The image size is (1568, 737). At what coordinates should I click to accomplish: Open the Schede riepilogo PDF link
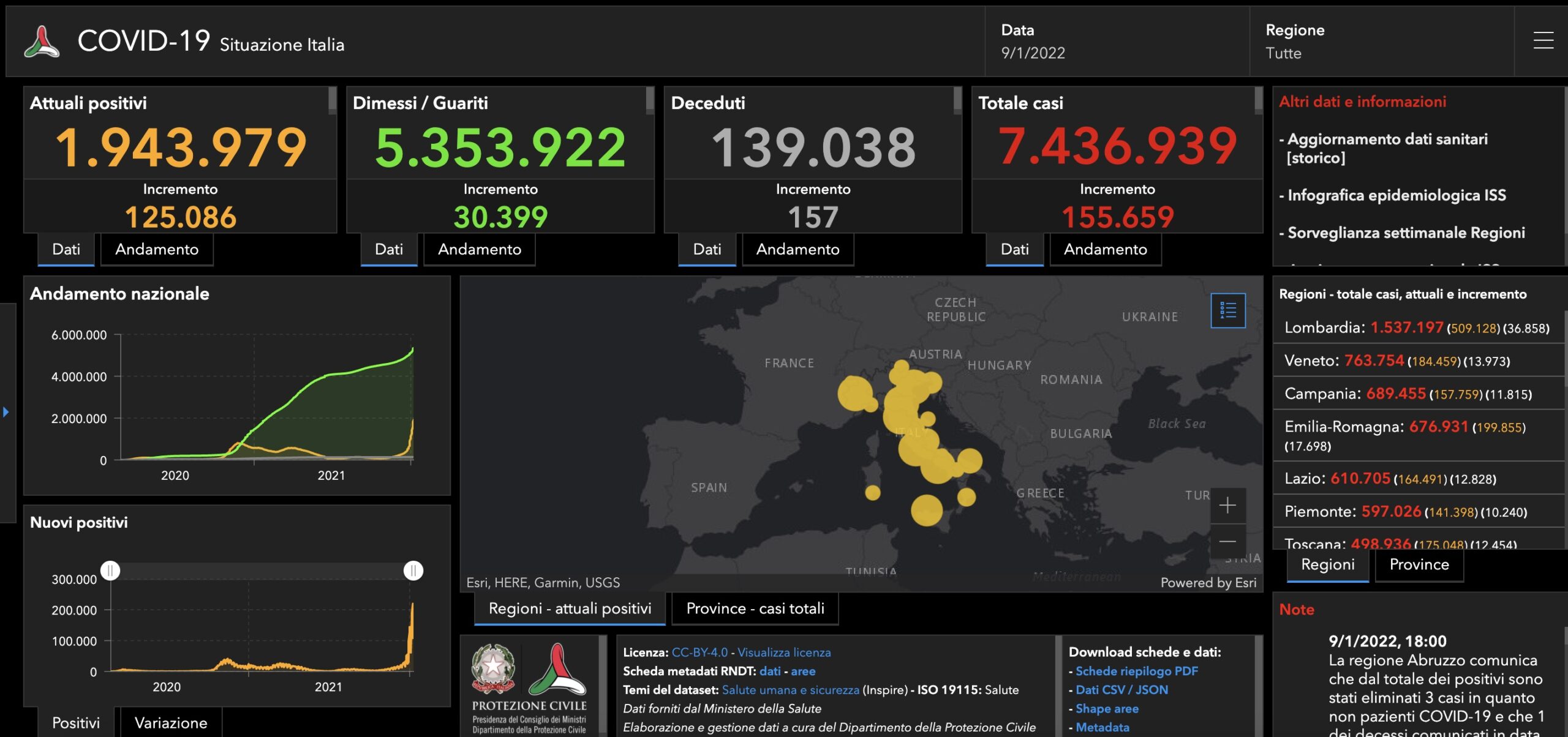[1136, 671]
